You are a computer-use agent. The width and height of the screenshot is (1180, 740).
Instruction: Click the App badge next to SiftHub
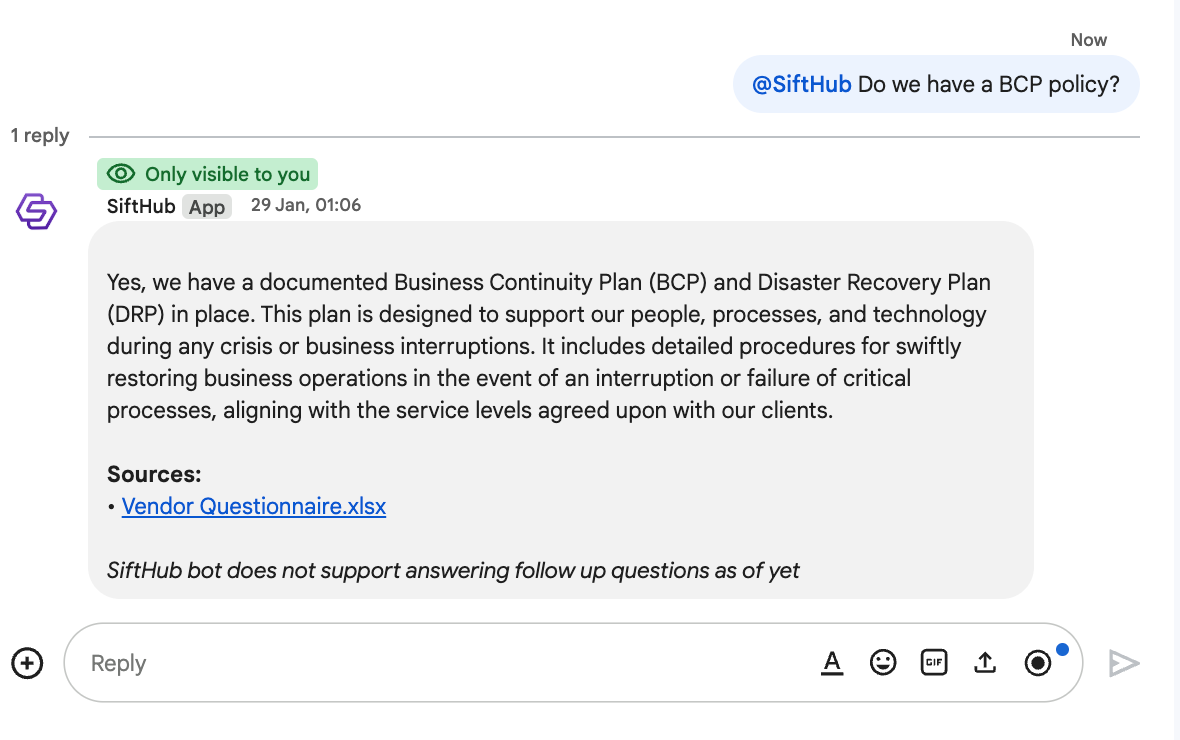[207, 207]
